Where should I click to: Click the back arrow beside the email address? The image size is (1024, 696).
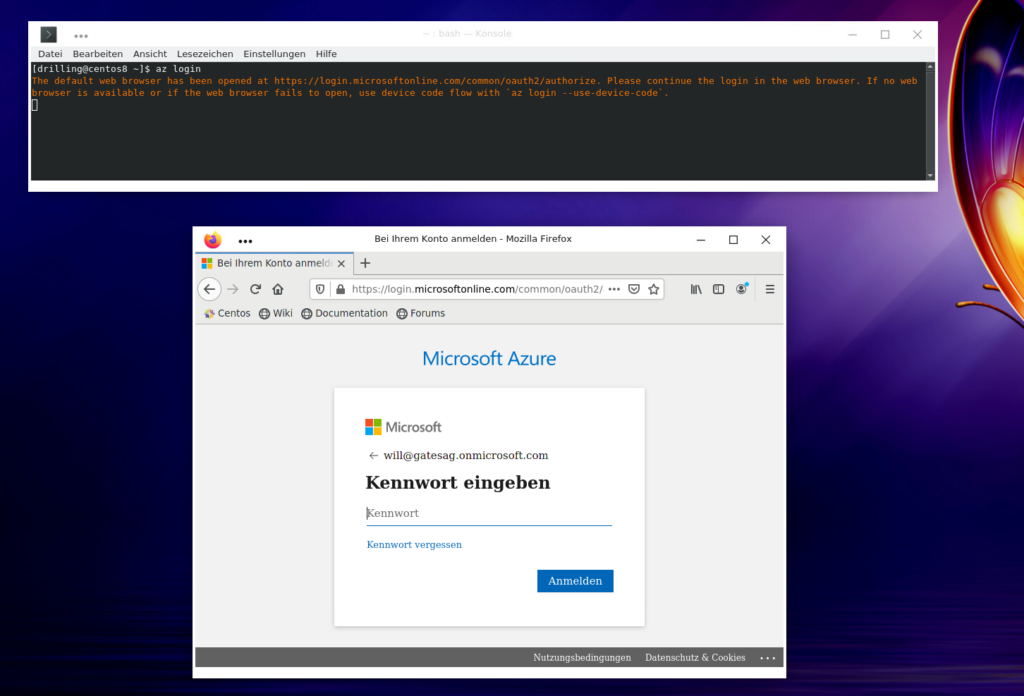[373, 456]
